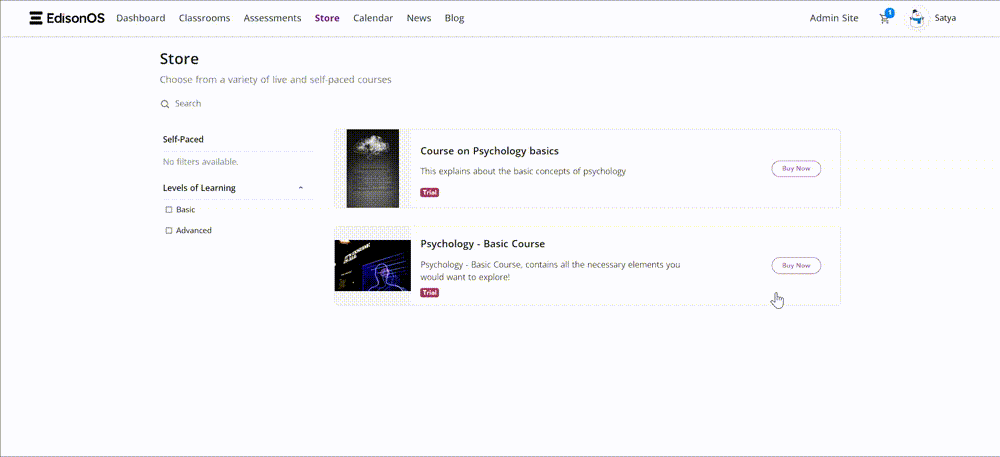The height and width of the screenshot is (457, 1000).
Task: Tick the Basic level checkbox
Action: (x=169, y=210)
